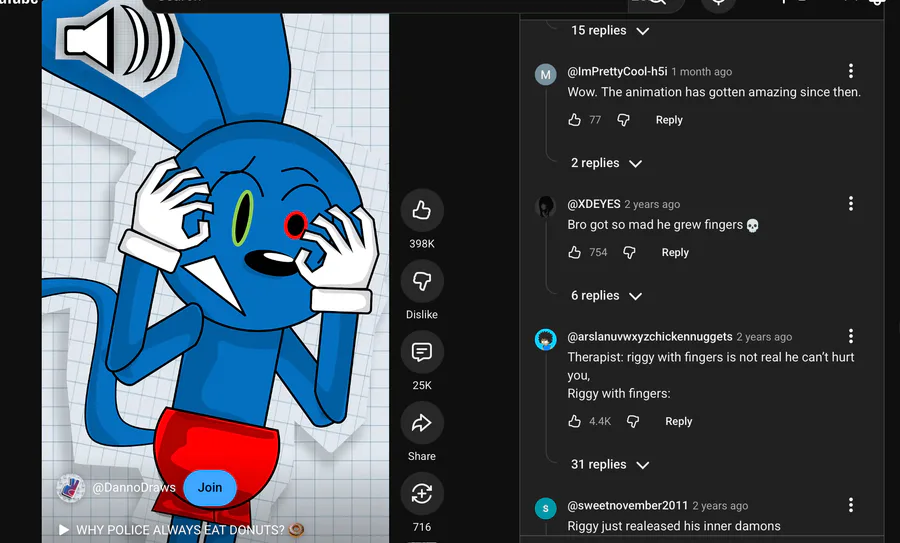Click text 'Wow. The animation has gotten amazing since then.'
The height and width of the screenshot is (543, 900).
click(714, 92)
